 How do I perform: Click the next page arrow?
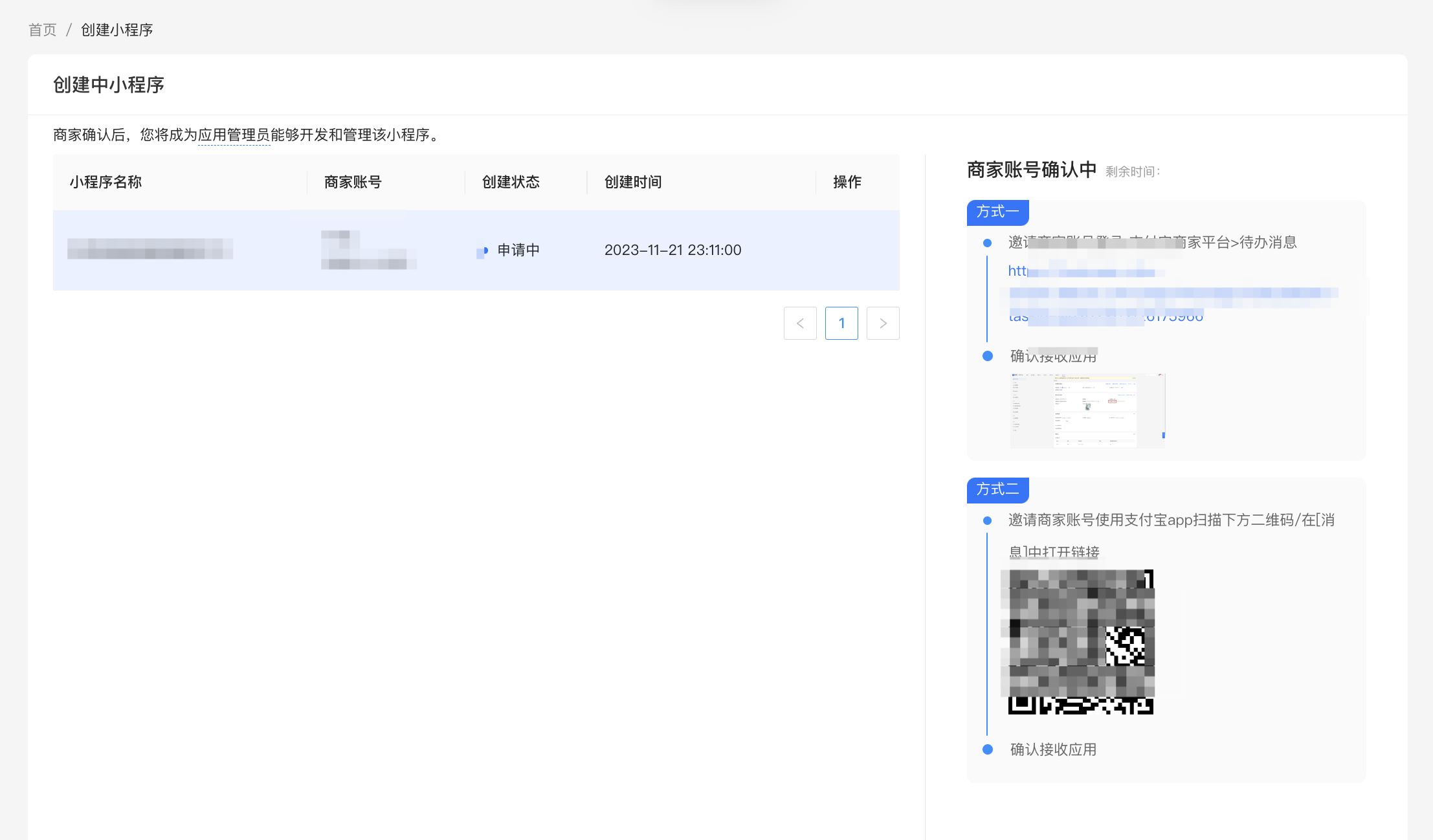tap(883, 323)
